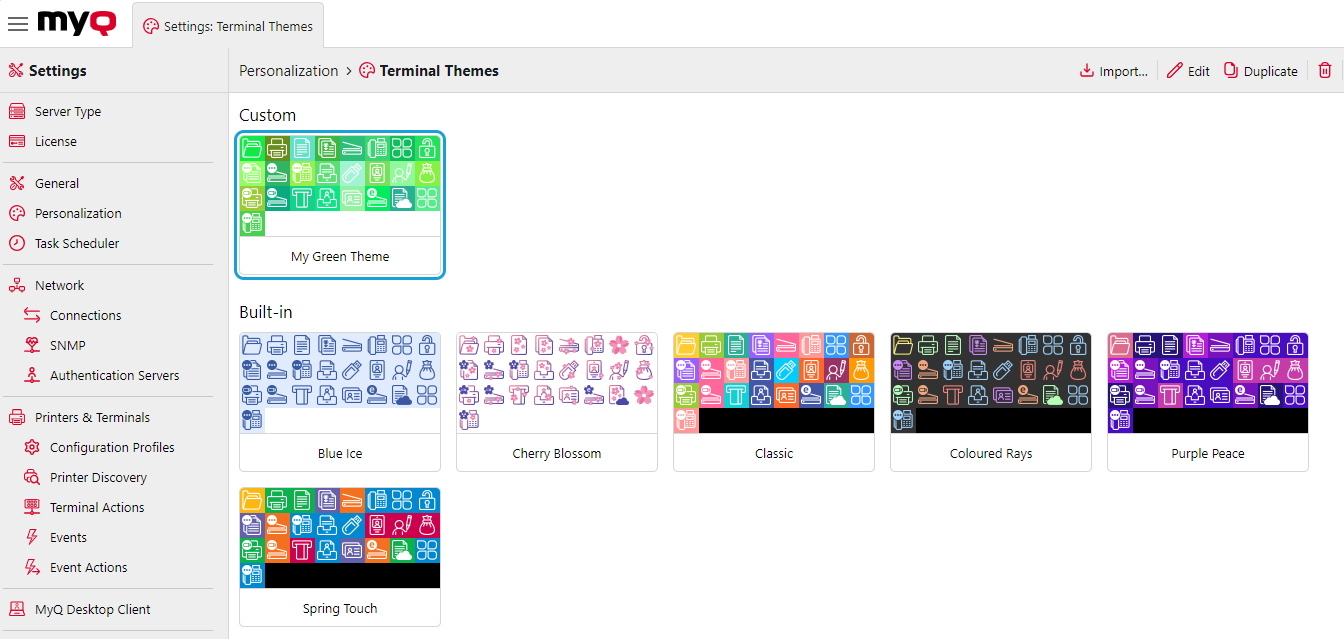Click the Task Scheduler clock icon
The height and width of the screenshot is (639, 1344).
pos(16,243)
